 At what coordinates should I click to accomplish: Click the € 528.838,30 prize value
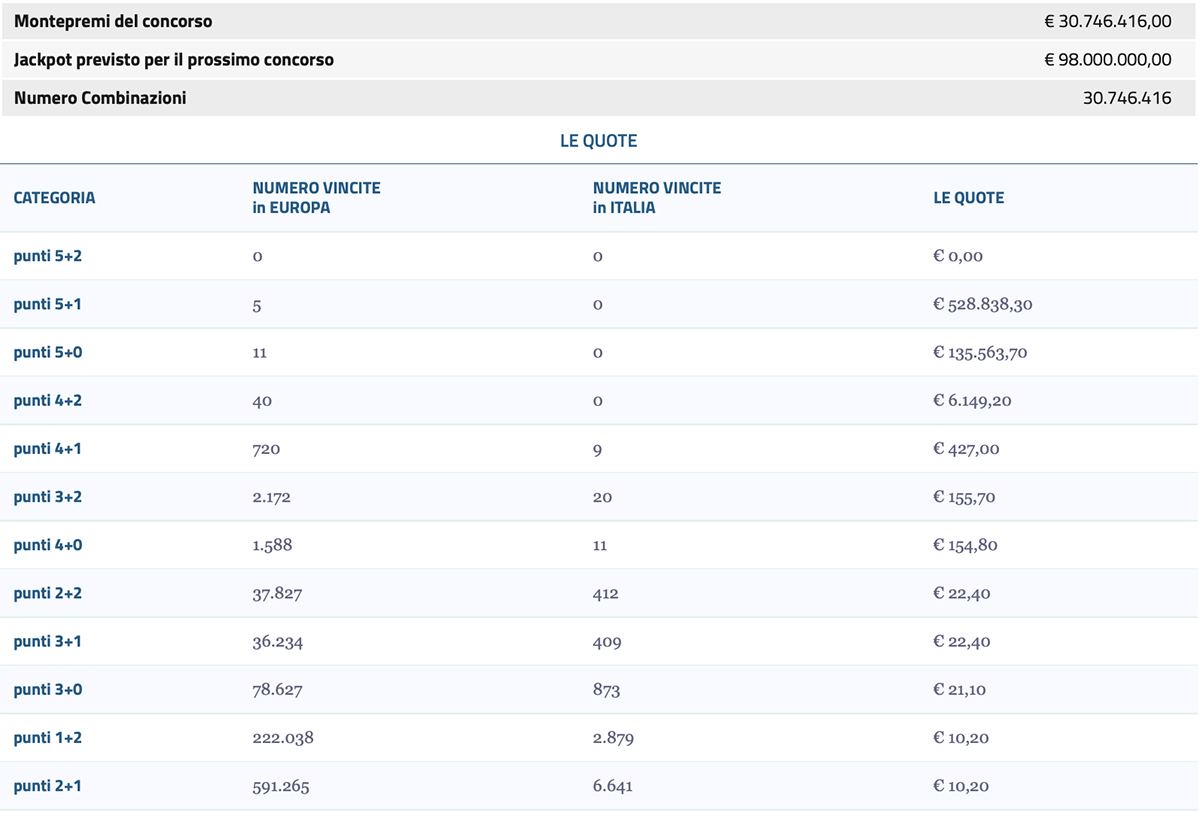coord(982,305)
